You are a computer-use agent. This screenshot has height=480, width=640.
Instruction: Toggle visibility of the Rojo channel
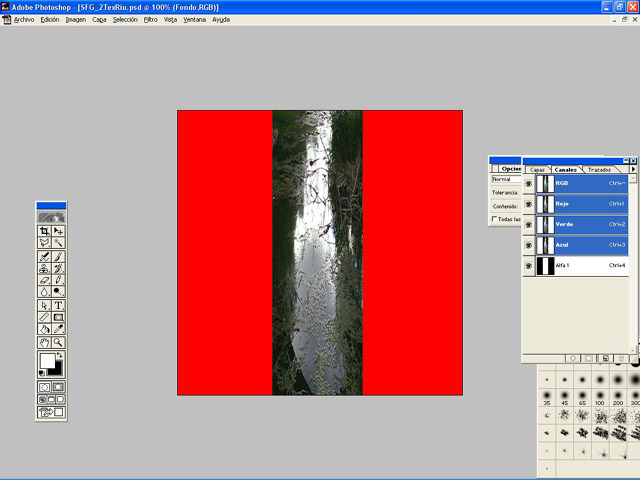tap(529, 204)
